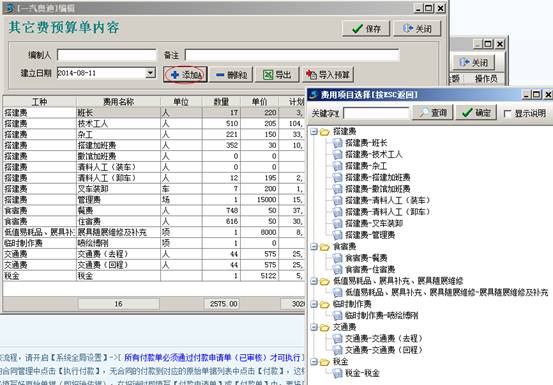
Task: Open the 建立日期 date dropdown arrow
Action: tap(151, 73)
